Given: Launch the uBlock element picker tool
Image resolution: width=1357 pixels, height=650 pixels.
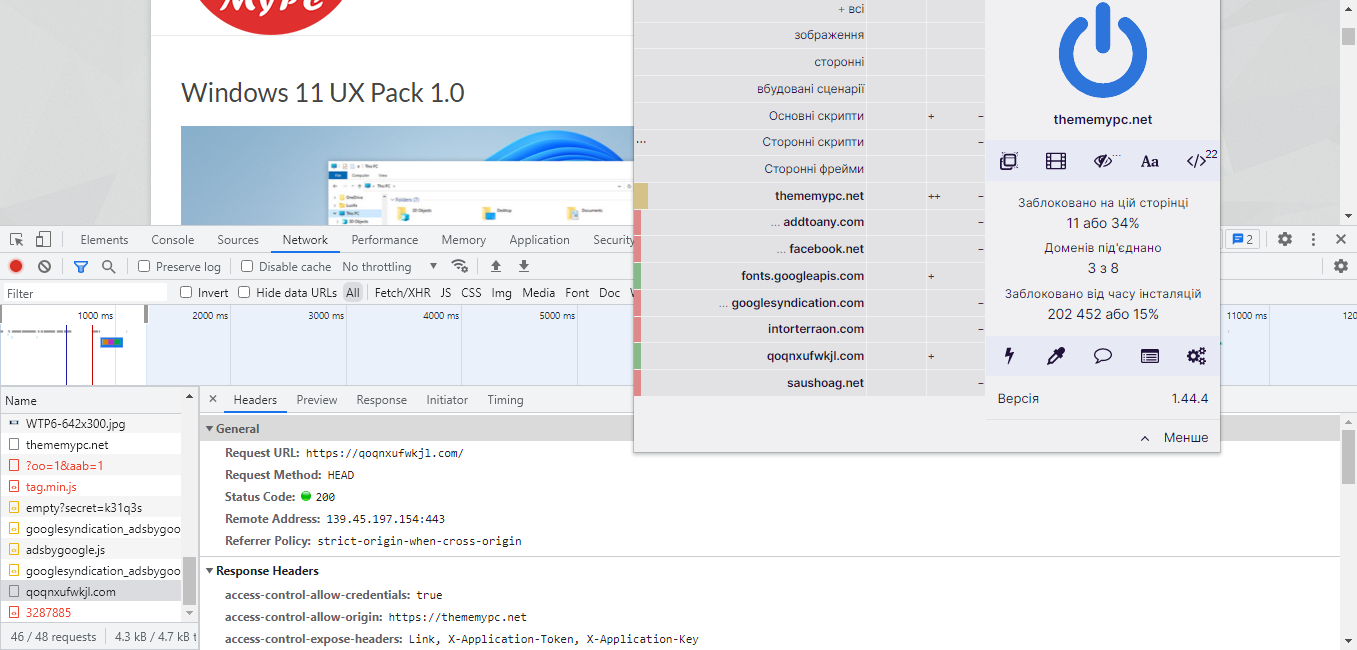Looking at the screenshot, I should point(1055,355).
